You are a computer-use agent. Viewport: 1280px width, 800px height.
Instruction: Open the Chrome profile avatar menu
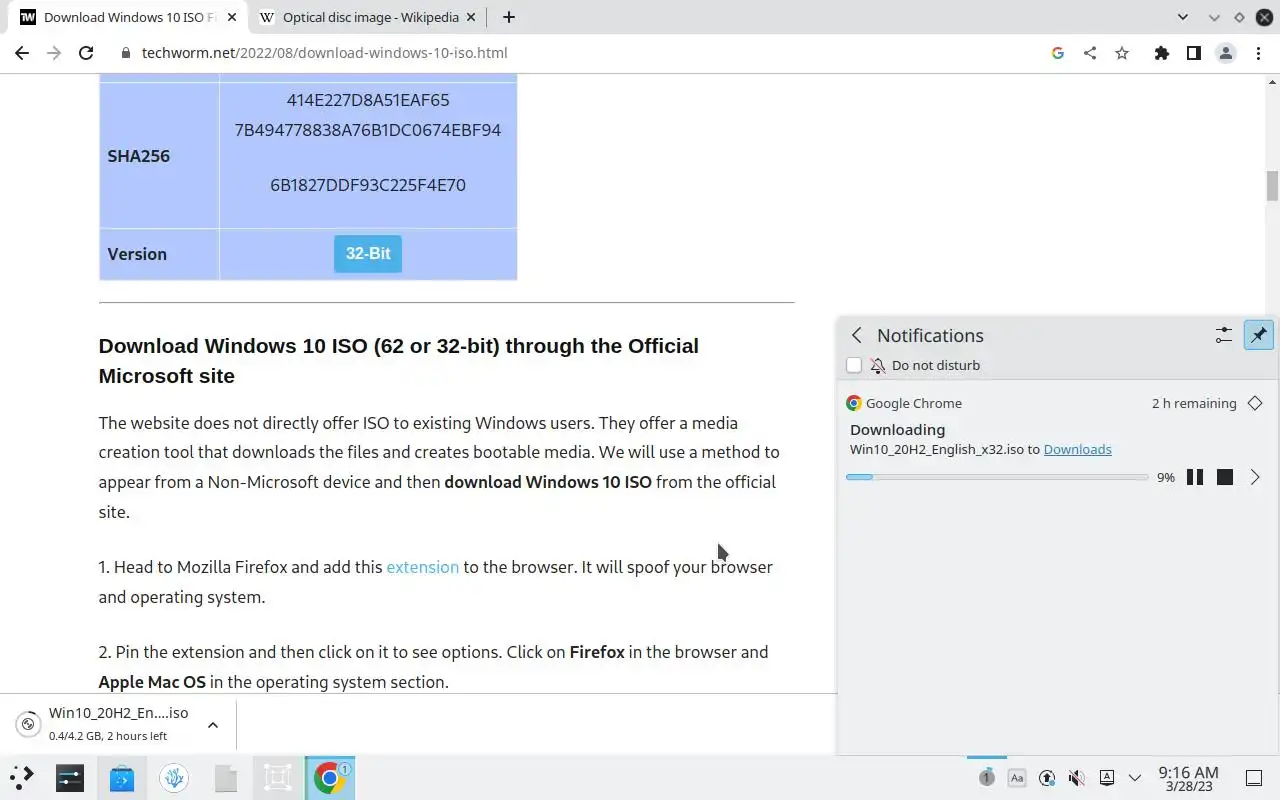1226,53
